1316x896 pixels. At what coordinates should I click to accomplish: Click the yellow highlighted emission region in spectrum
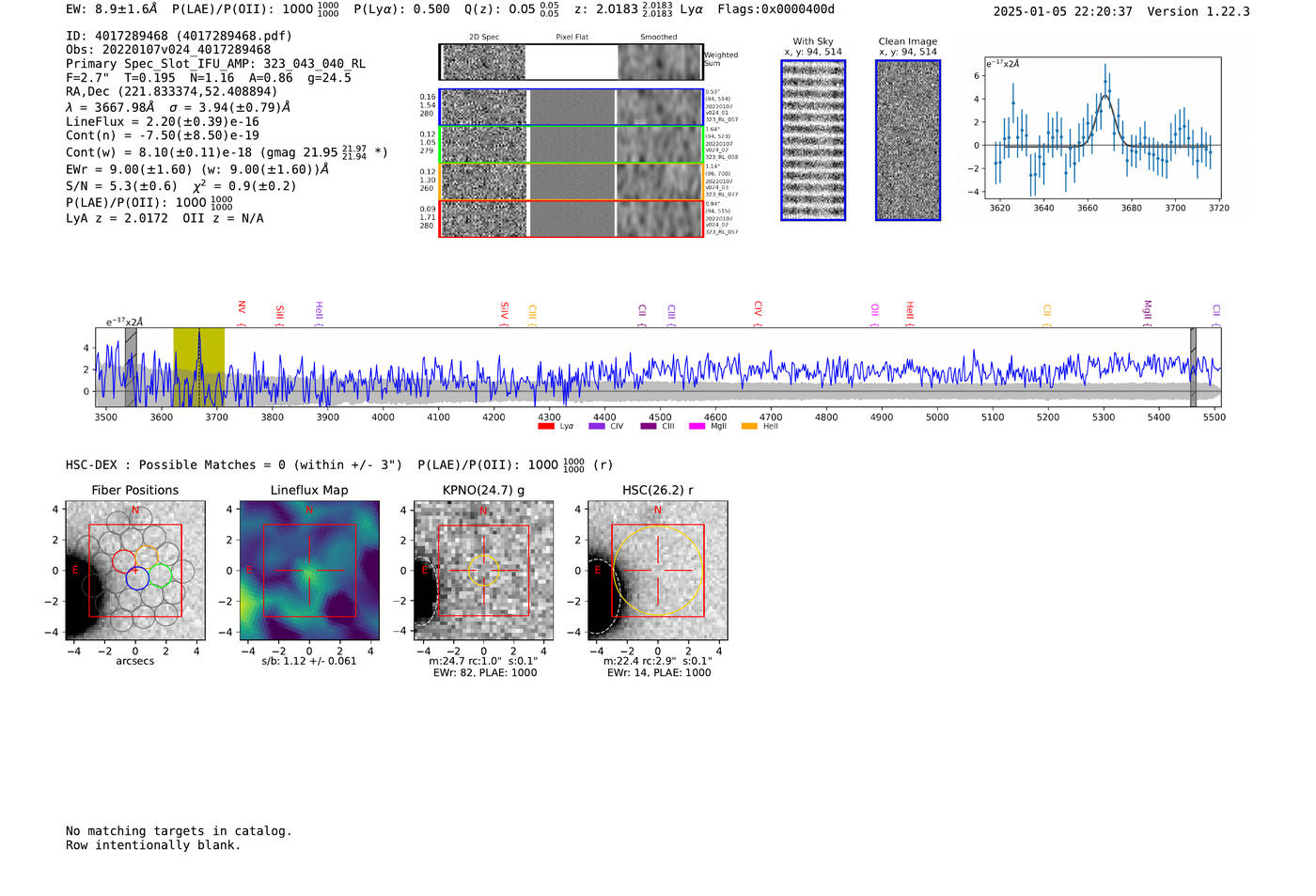point(198,367)
